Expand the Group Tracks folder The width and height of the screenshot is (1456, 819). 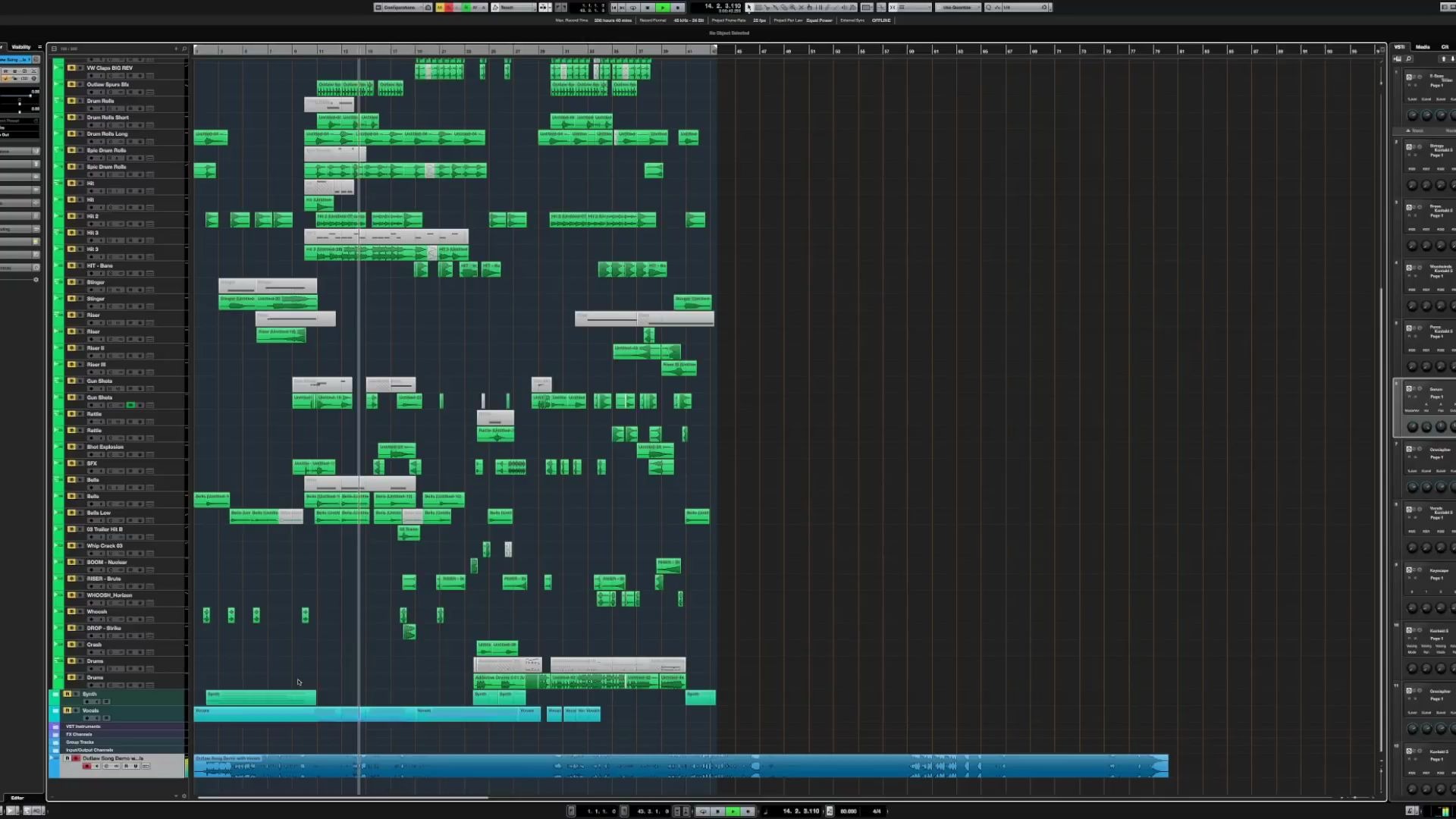(x=55, y=742)
